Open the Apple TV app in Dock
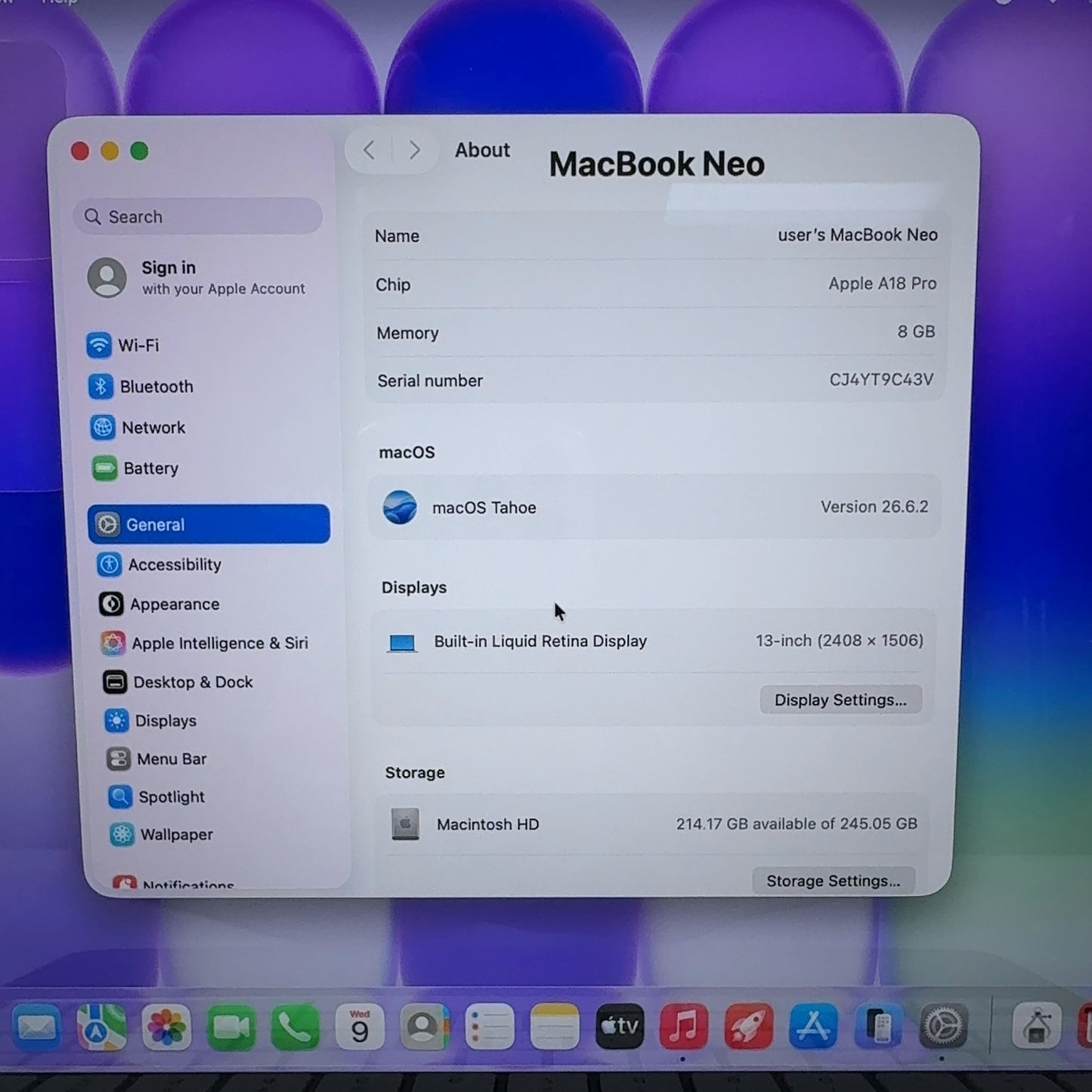 [x=620, y=1027]
